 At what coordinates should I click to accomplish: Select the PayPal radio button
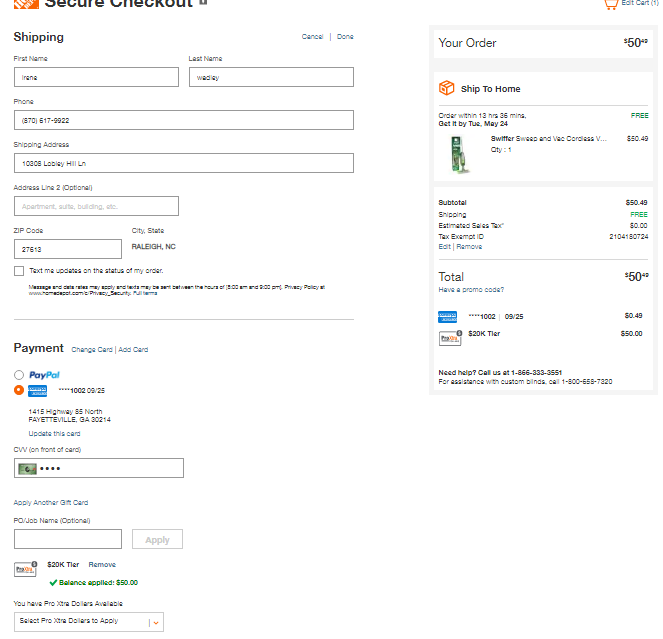pos(19,375)
